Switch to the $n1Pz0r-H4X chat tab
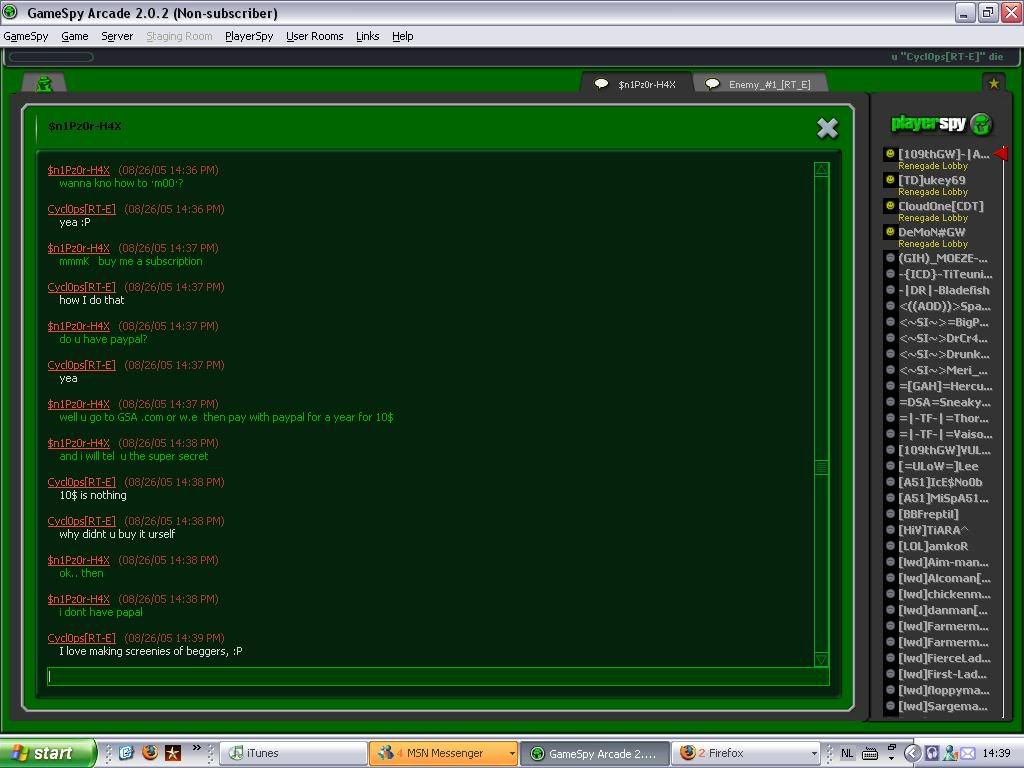Screen dimensions: 1024x768 (x=636, y=84)
